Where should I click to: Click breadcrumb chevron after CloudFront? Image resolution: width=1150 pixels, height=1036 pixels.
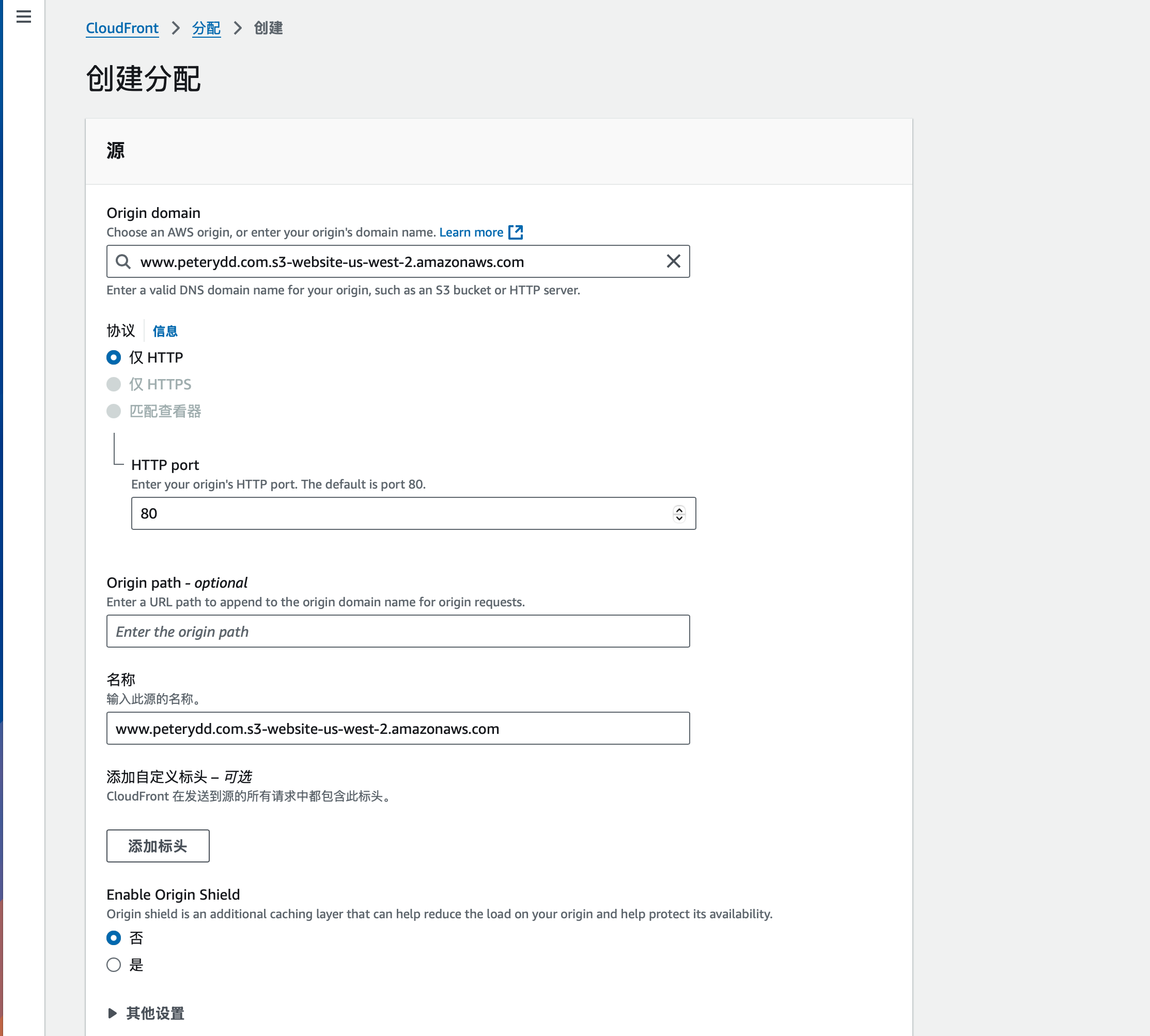(x=175, y=28)
